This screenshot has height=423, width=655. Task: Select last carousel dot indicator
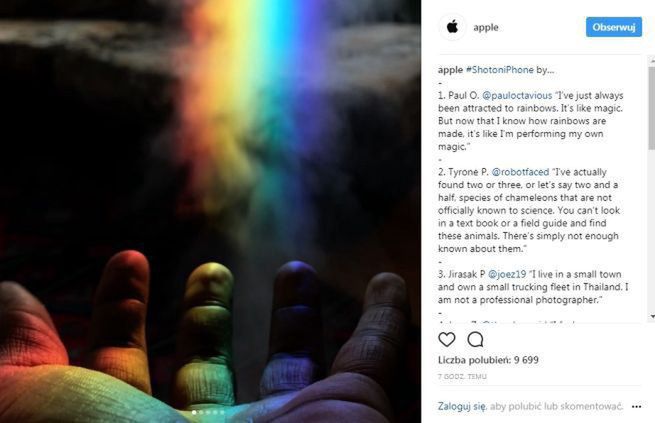click(222, 413)
